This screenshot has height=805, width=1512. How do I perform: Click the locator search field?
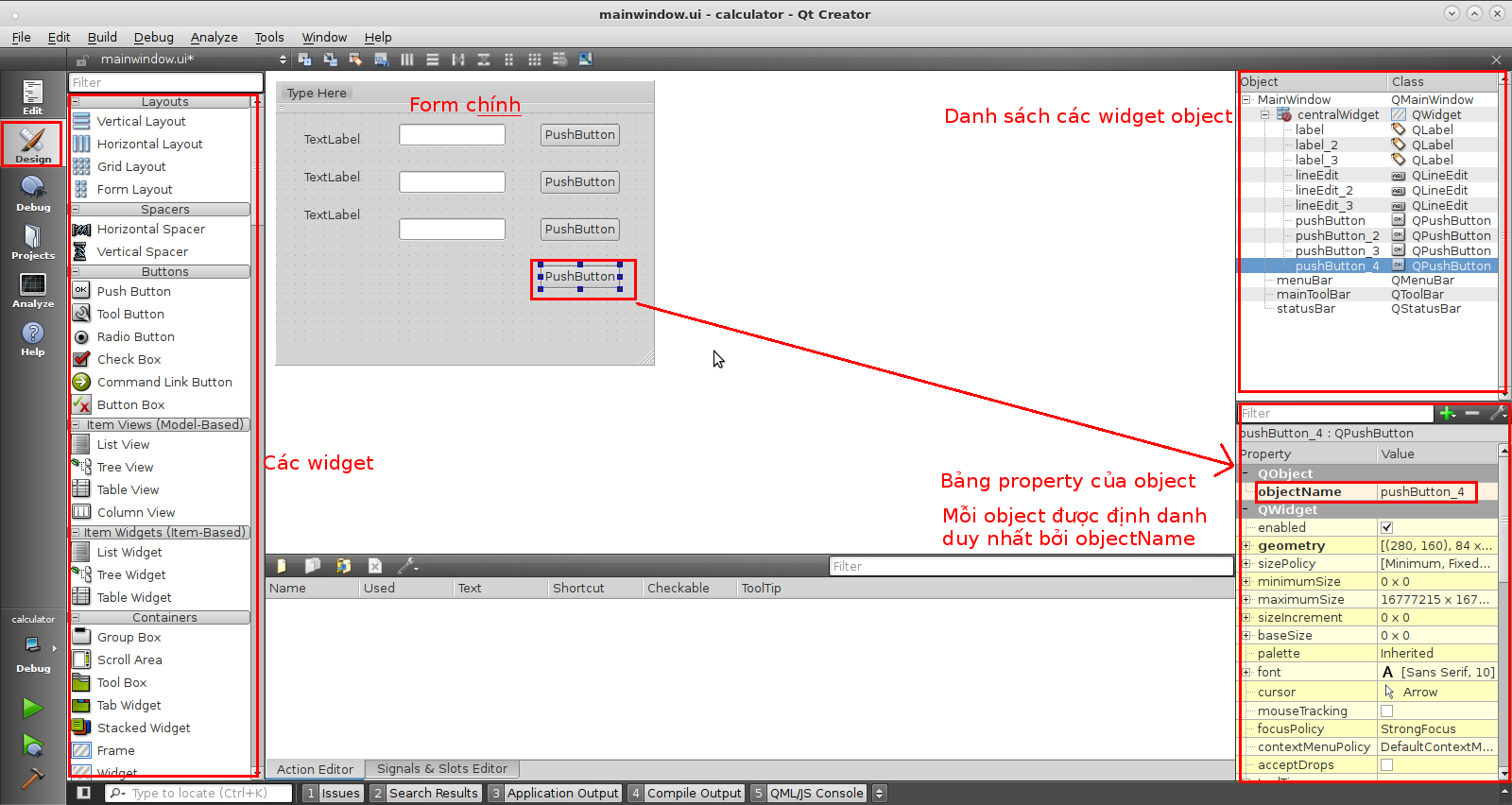[198, 794]
